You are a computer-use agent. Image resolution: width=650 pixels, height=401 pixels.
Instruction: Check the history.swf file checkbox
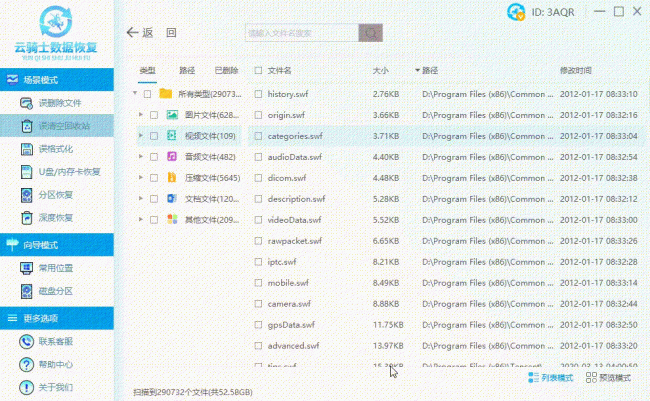tap(258, 94)
